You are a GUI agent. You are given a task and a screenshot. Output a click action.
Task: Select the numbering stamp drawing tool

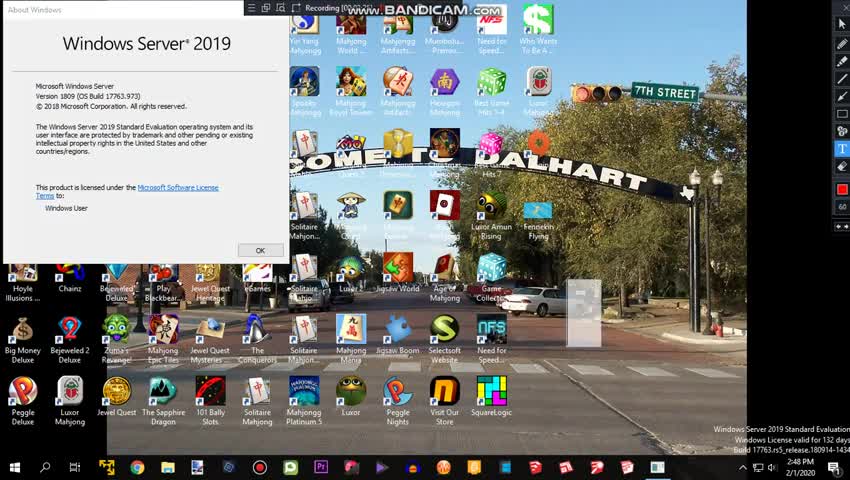[x=842, y=131]
